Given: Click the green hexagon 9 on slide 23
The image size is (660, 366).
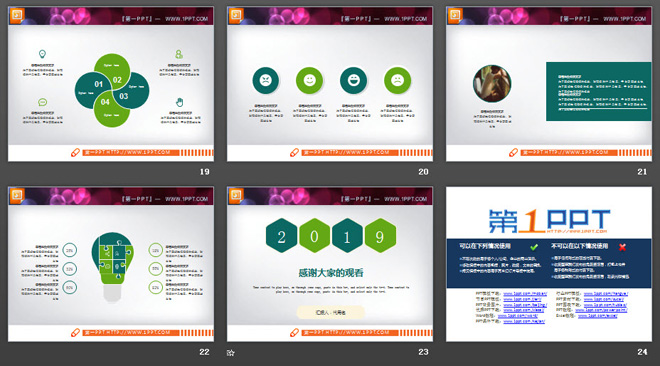Looking at the screenshot, I should pyautogui.click(x=380, y=236).
